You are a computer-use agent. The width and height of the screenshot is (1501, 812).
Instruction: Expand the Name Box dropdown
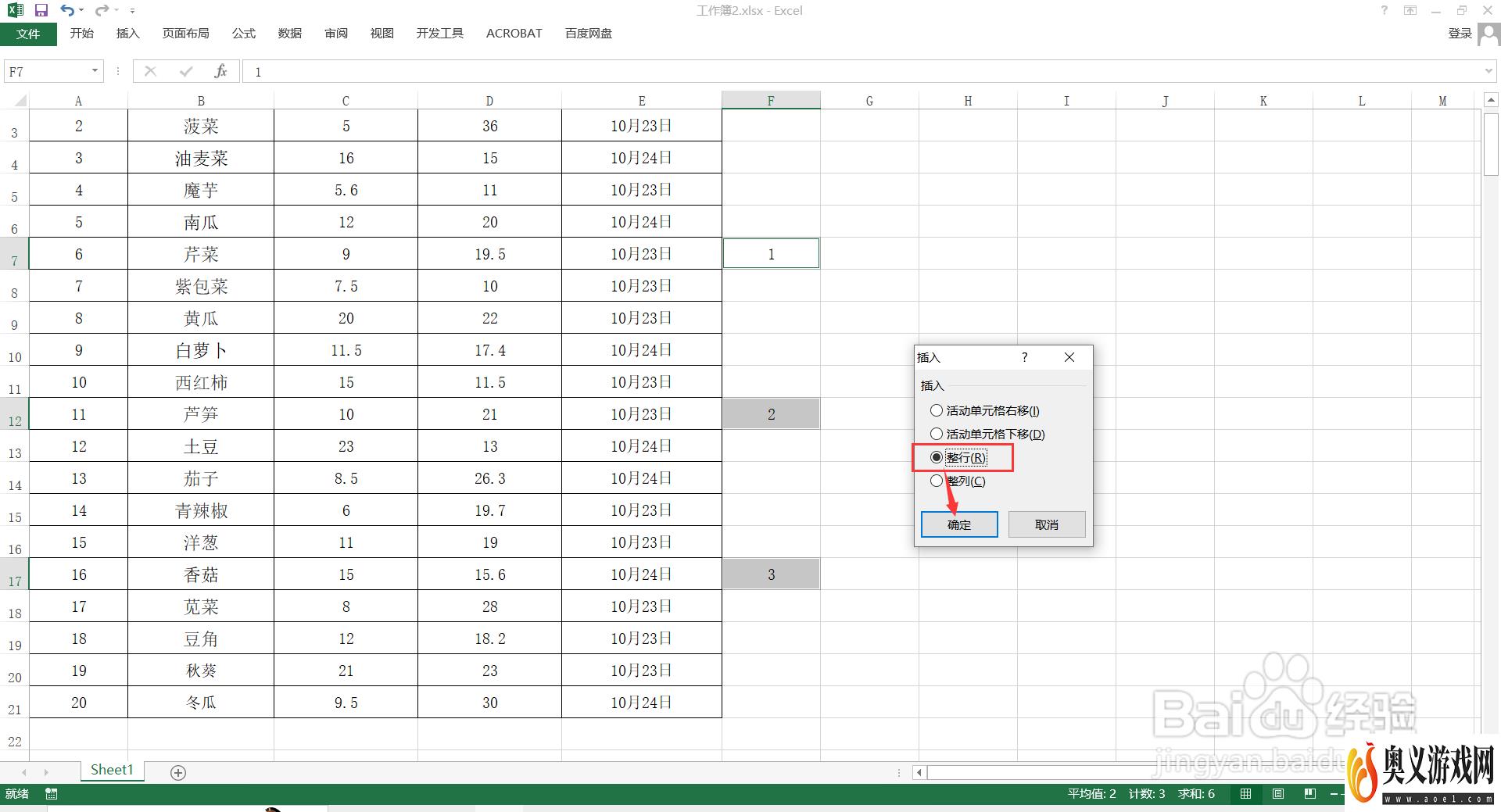95,71
